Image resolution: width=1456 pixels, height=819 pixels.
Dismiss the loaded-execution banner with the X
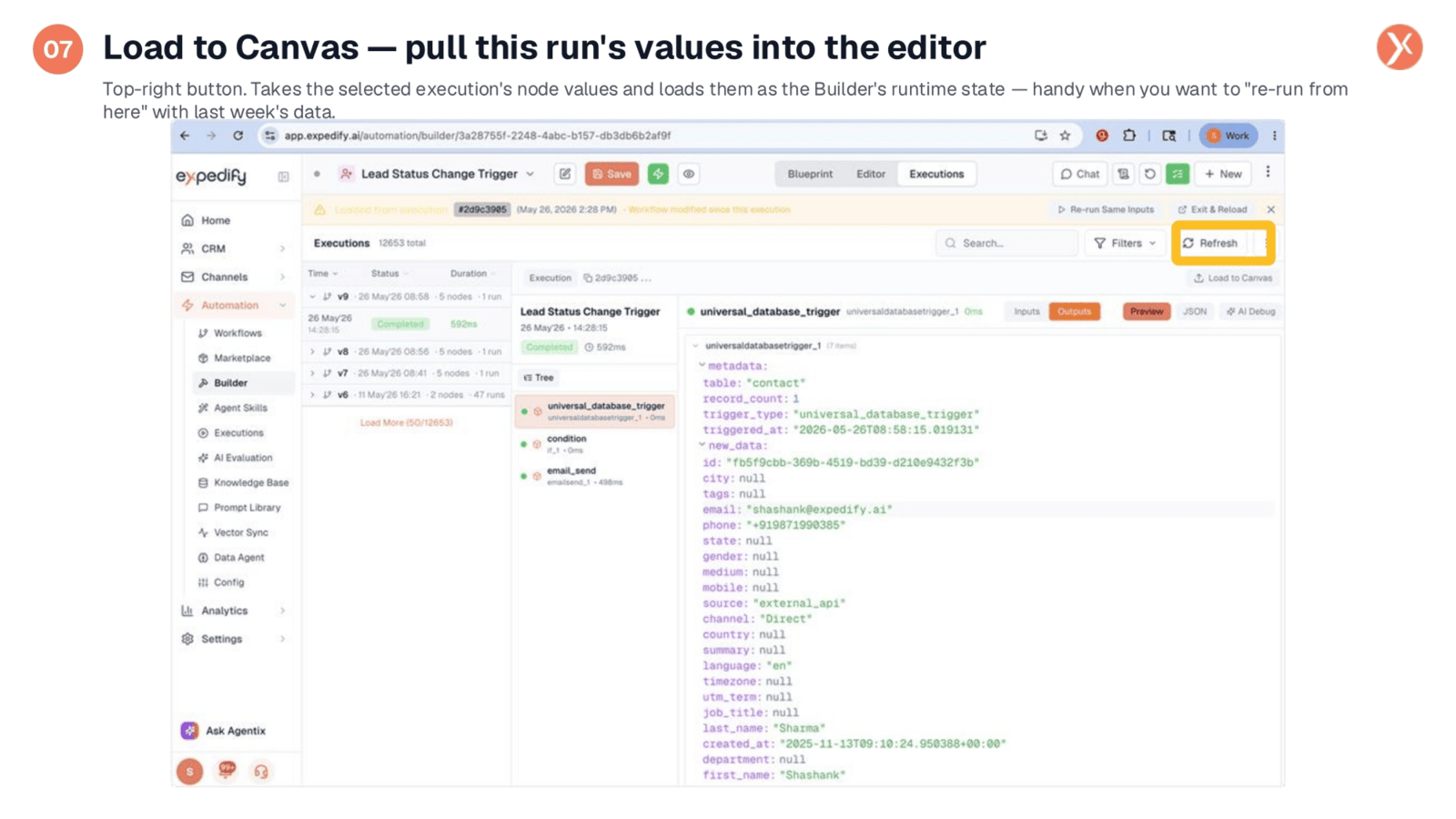point(1270,209)
